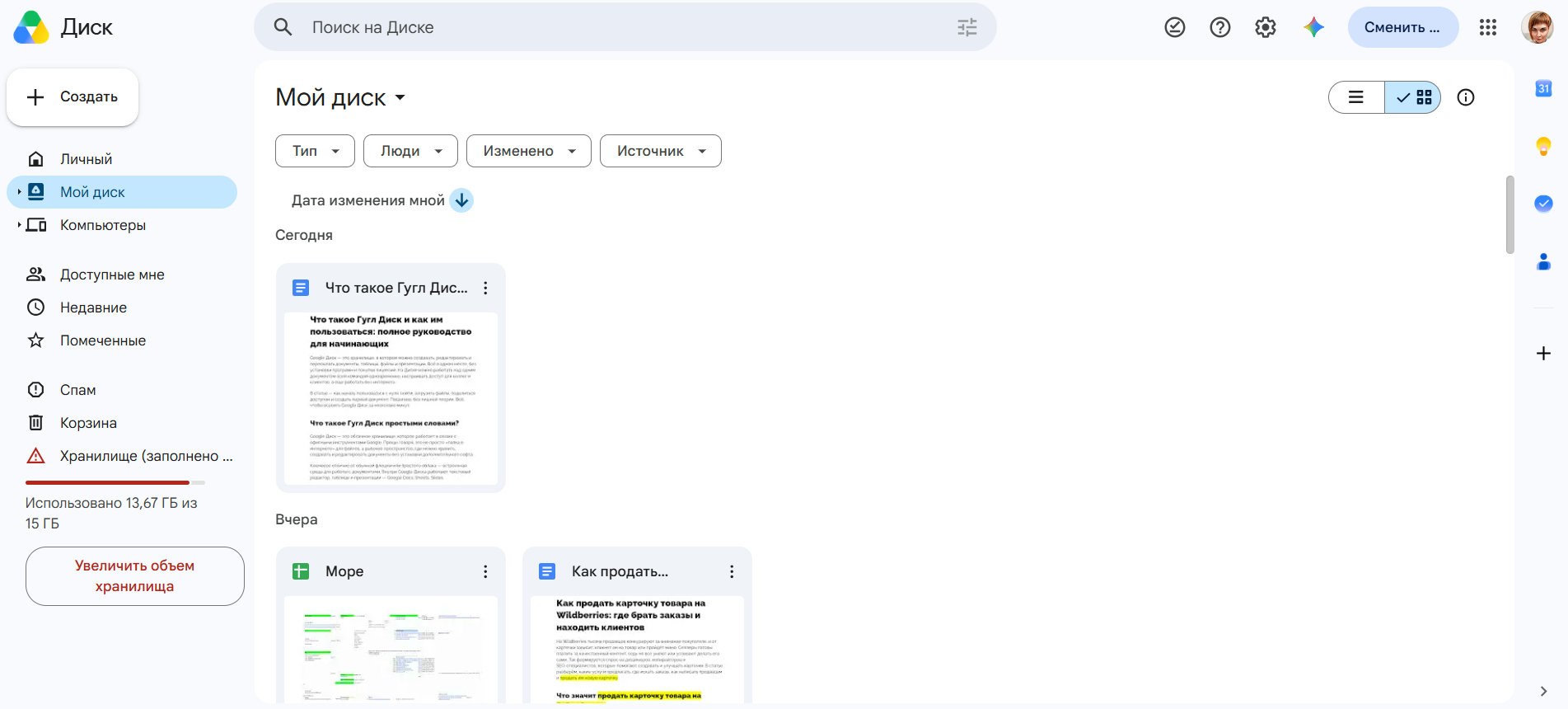Switch to grid layout view
The width and height of the screenshot is (1568, 709).
coord(1413,97)
